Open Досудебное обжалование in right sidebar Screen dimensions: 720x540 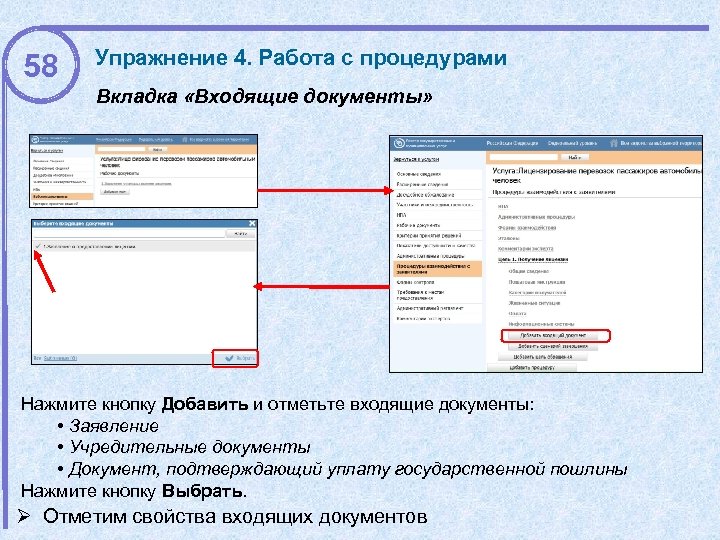425,195
